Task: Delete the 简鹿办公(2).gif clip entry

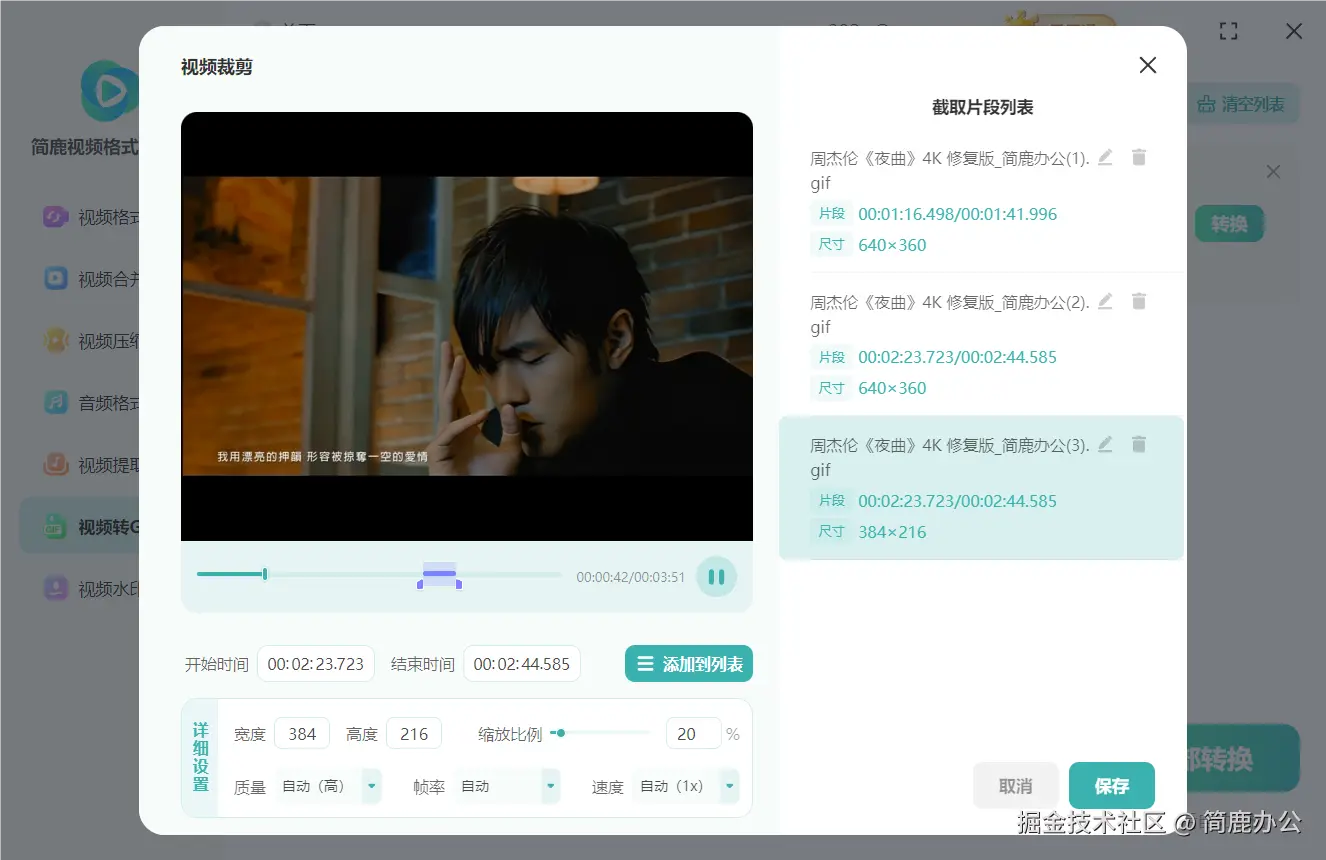Action: pyautogui.click(x=1138, y=300)
